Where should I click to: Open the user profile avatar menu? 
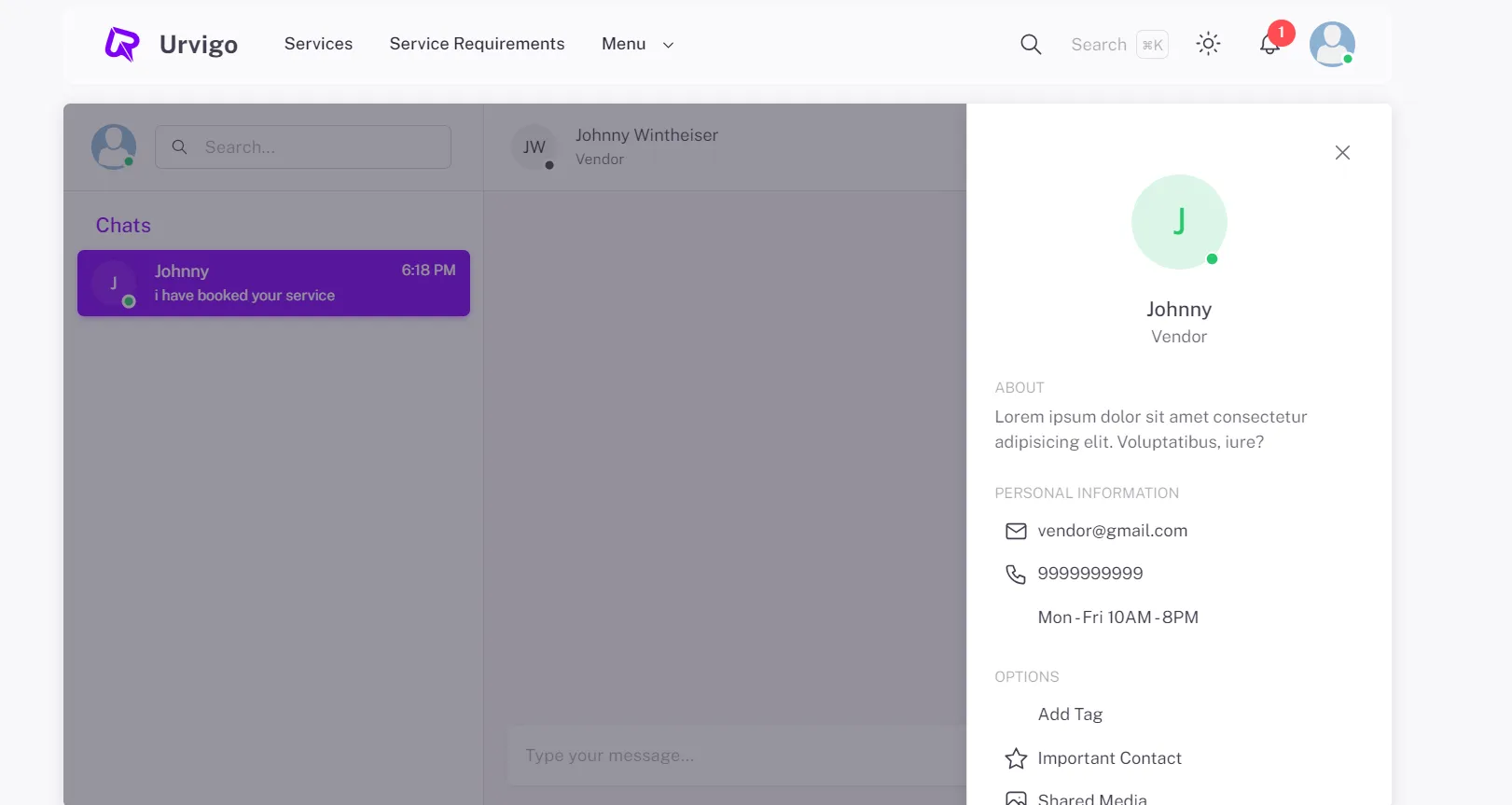[1331, 44]
